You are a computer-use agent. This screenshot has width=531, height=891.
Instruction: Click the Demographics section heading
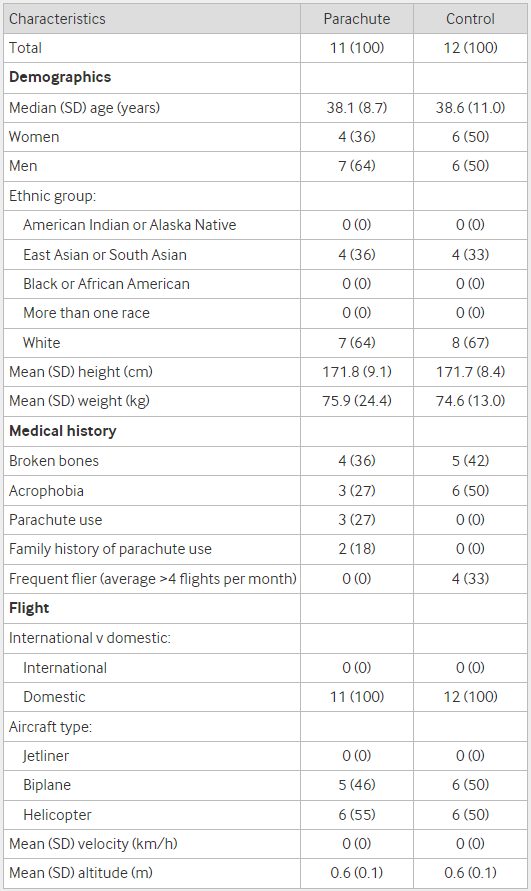point(60,77)
